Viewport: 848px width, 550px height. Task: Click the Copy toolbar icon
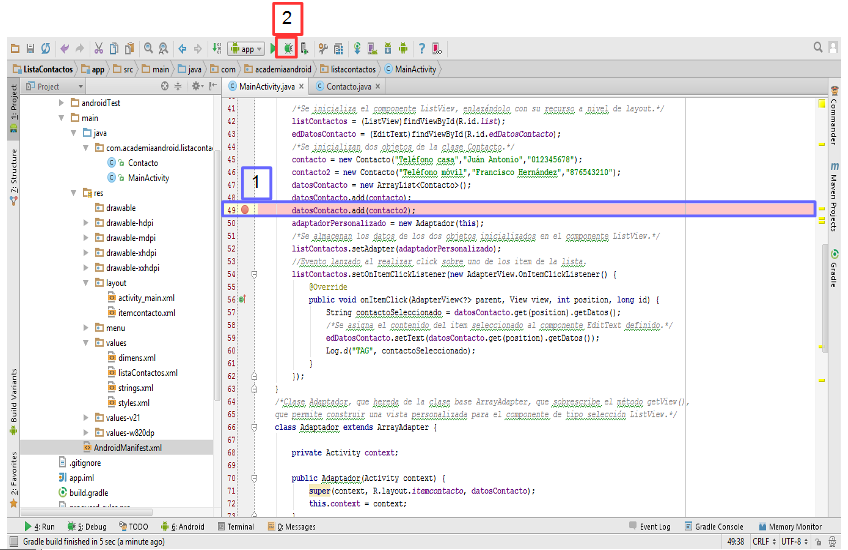click(x=114, y=49)
